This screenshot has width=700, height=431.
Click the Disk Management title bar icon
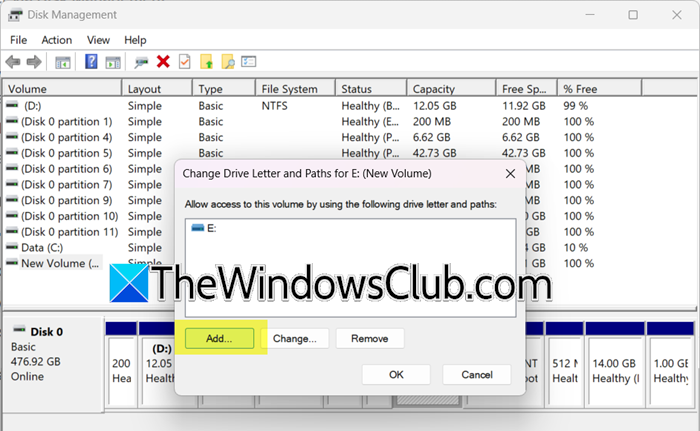(15, 15)
